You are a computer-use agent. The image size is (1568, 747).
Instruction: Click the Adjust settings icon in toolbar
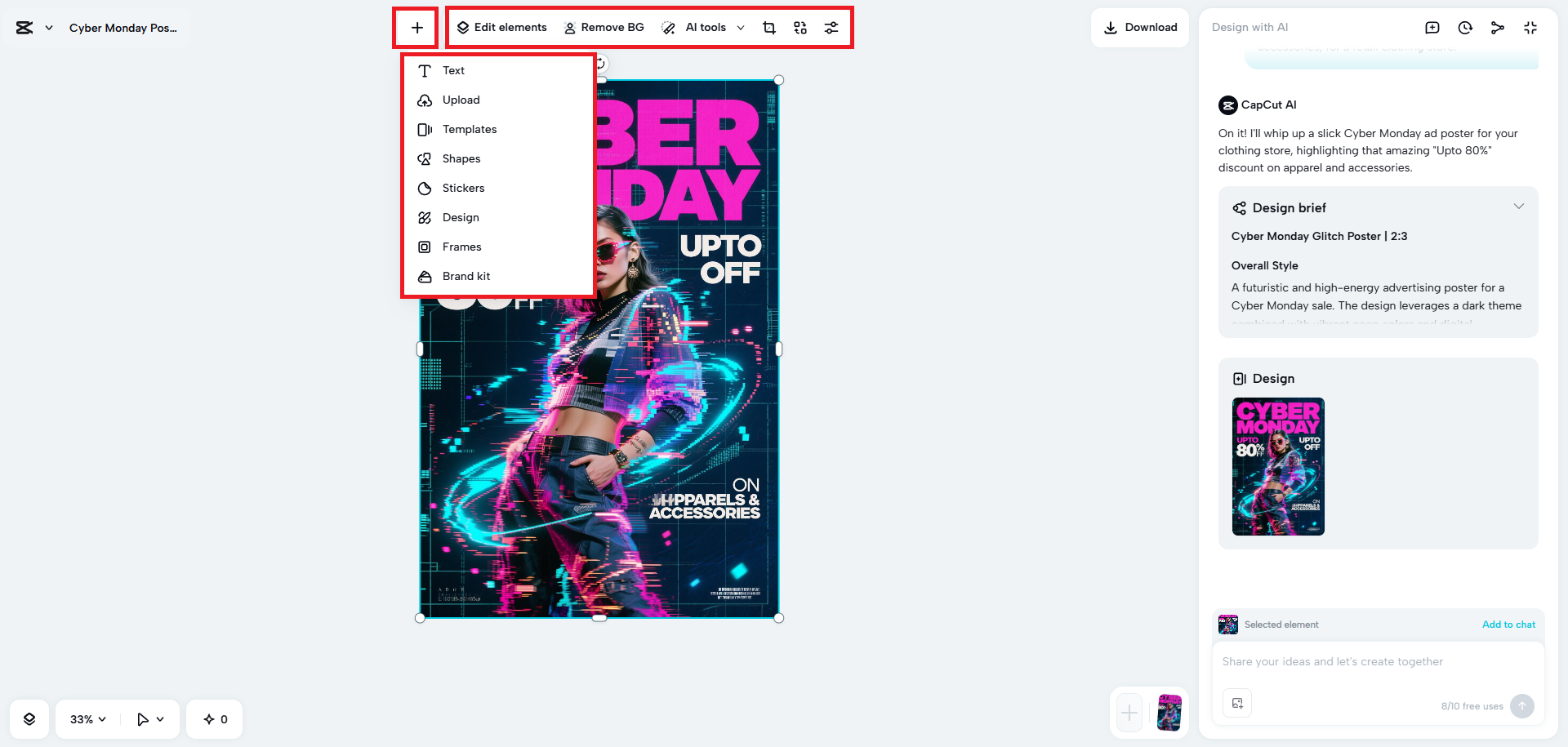[831, 27]
